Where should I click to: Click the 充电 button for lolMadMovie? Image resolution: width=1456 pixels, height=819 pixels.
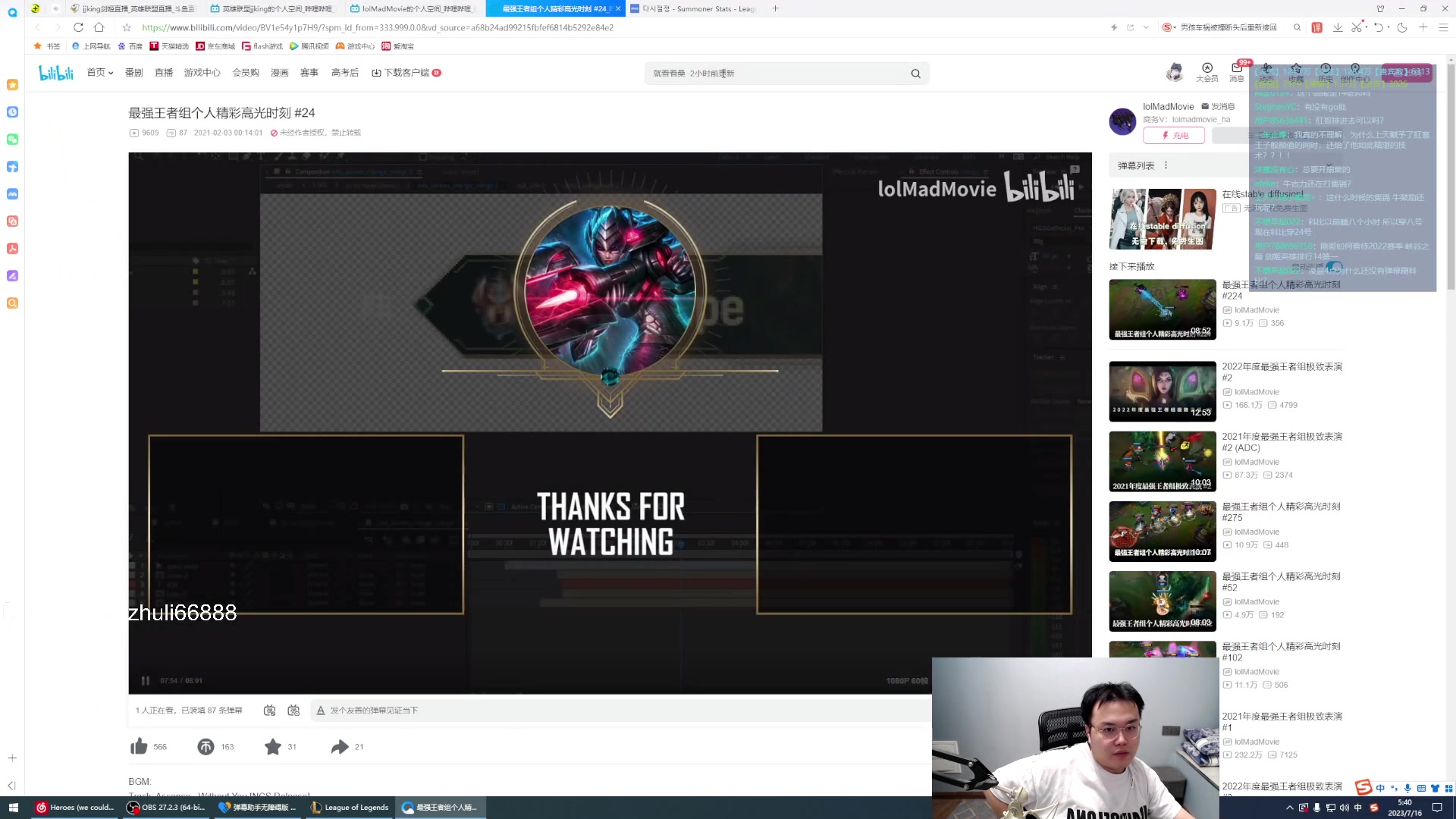coord(1174,136)
